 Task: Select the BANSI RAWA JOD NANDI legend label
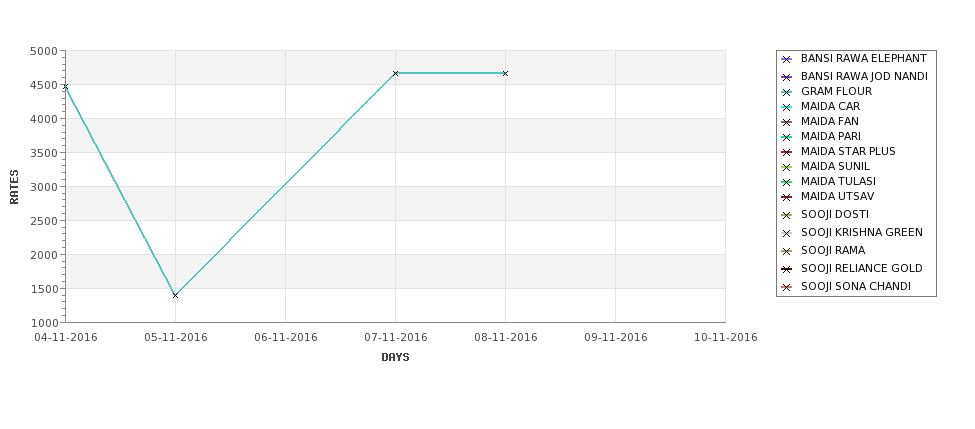[864, 76]
